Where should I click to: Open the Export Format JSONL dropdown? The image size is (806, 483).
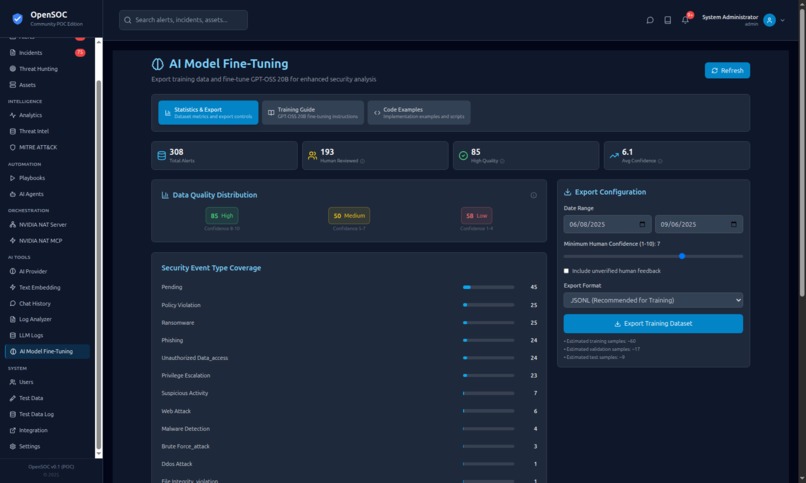tap(653, 300)
